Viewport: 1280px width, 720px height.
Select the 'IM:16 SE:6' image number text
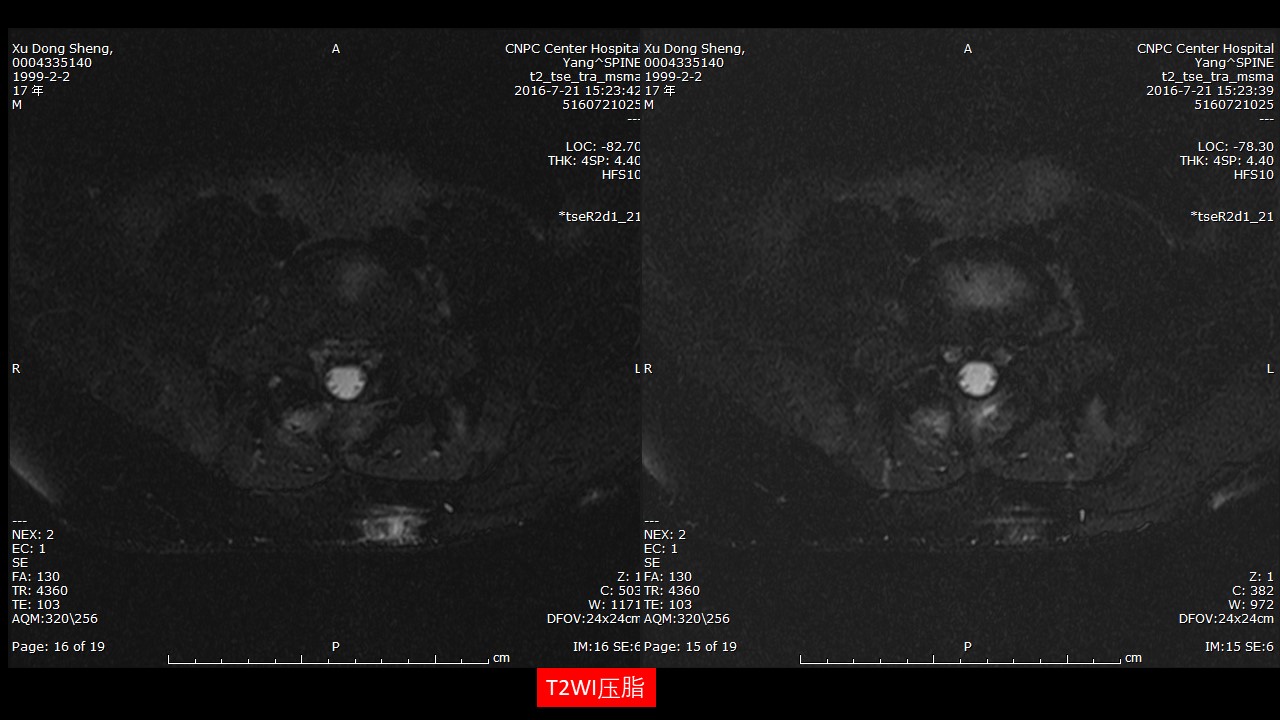(x=606, y=647)
